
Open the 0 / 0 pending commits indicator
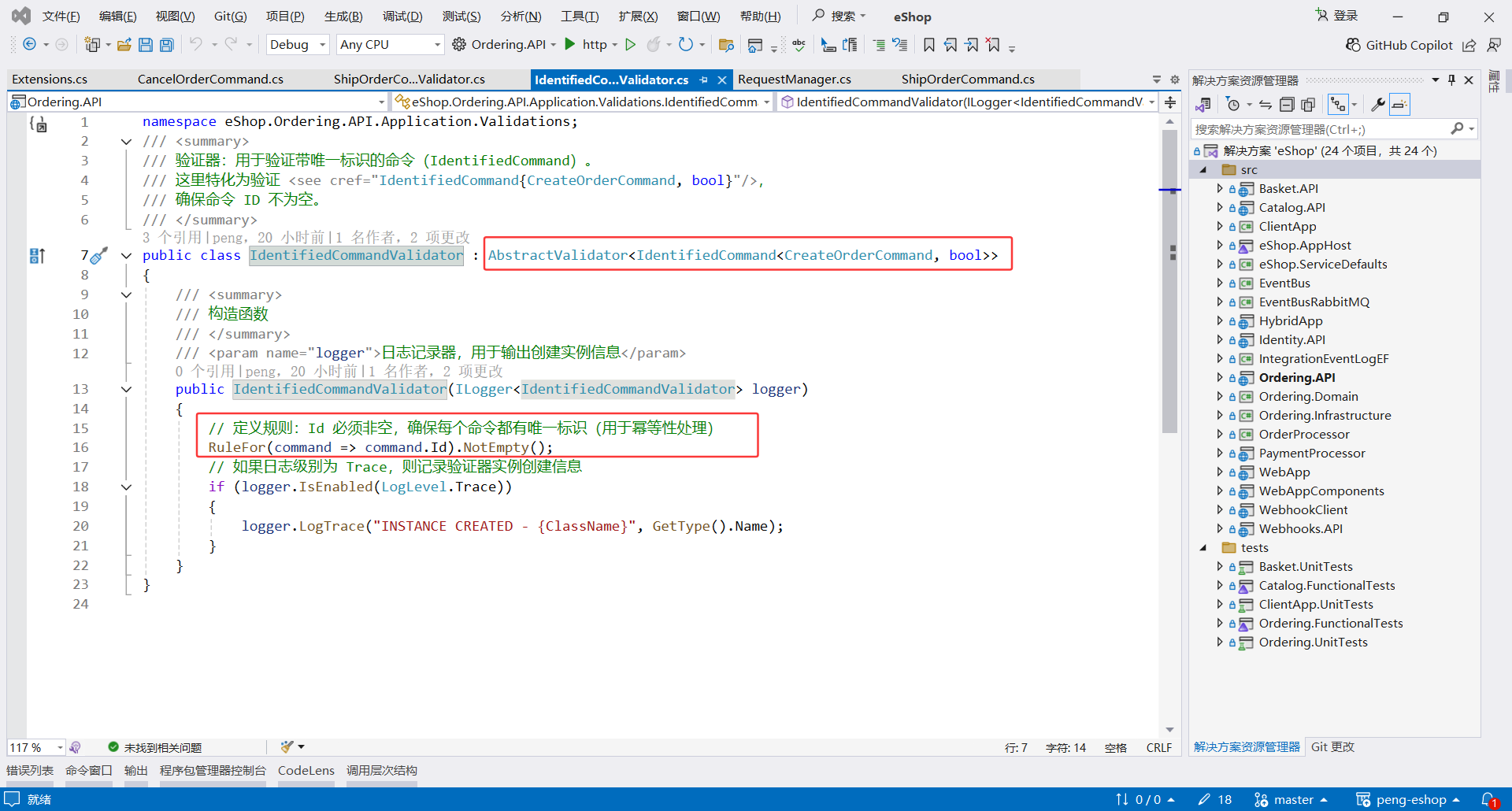click(x=1146, y=800)
